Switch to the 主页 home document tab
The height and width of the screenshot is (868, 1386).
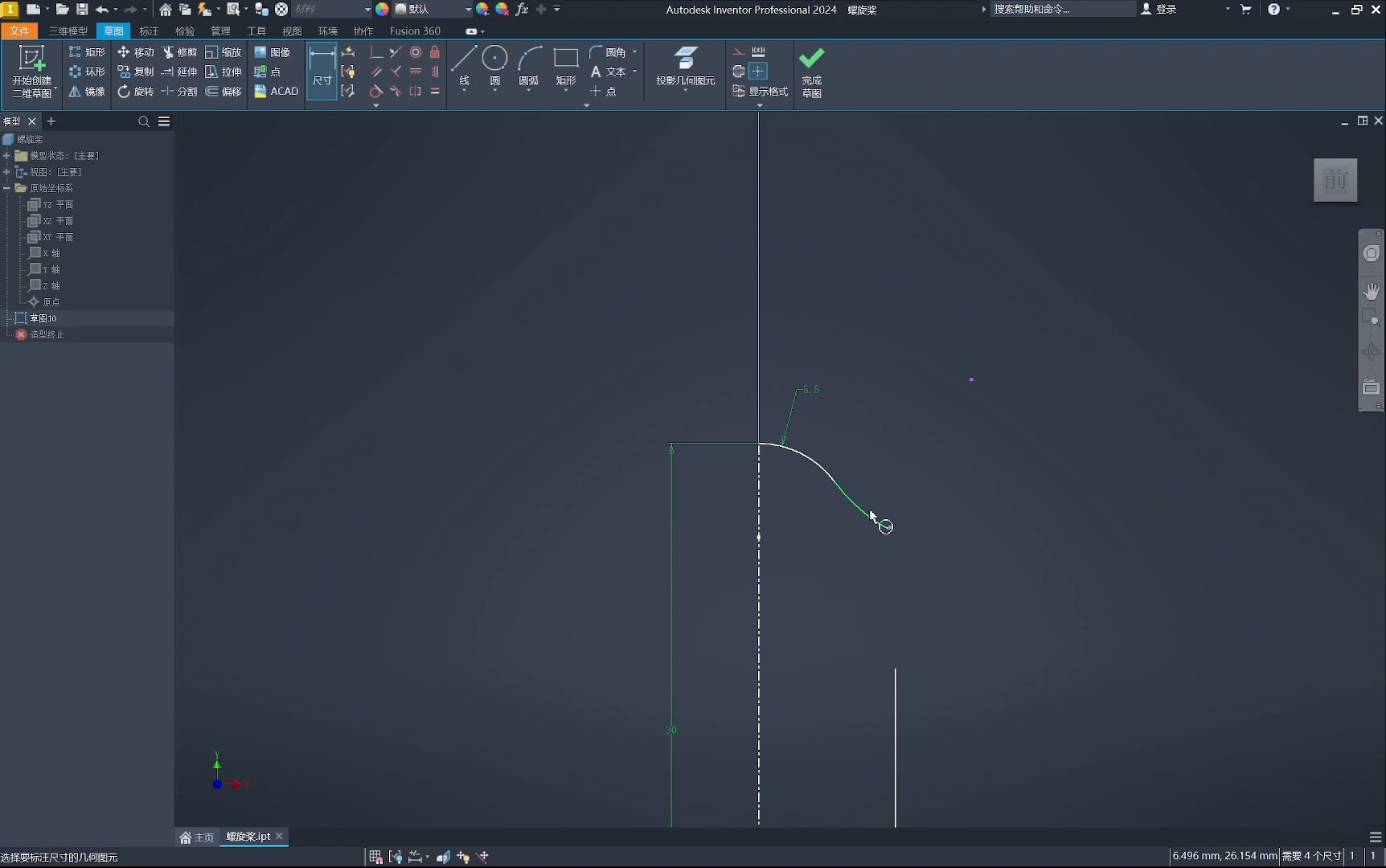pos(197,837)
